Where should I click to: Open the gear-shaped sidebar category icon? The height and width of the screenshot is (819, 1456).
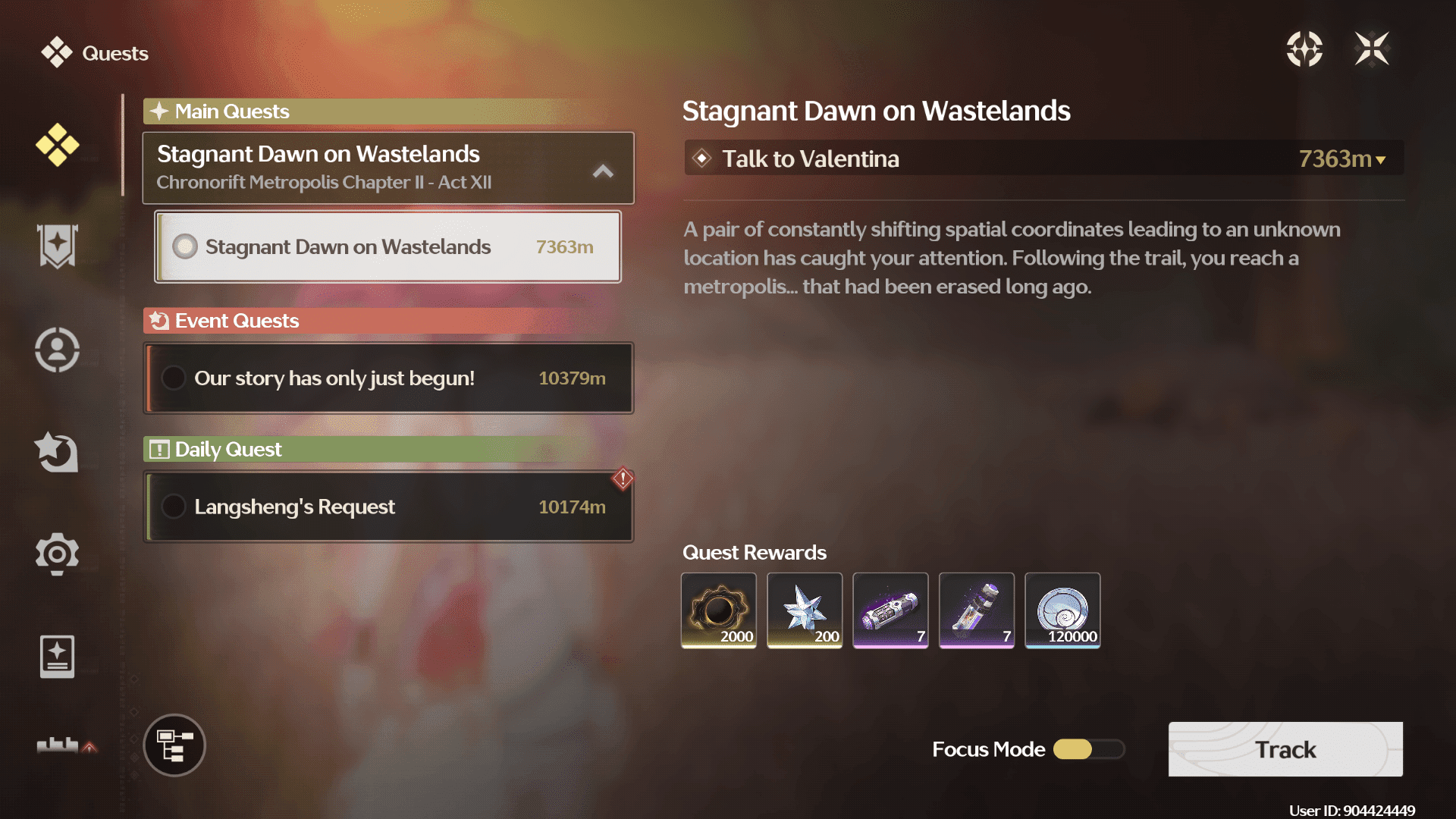click(57, 554)
